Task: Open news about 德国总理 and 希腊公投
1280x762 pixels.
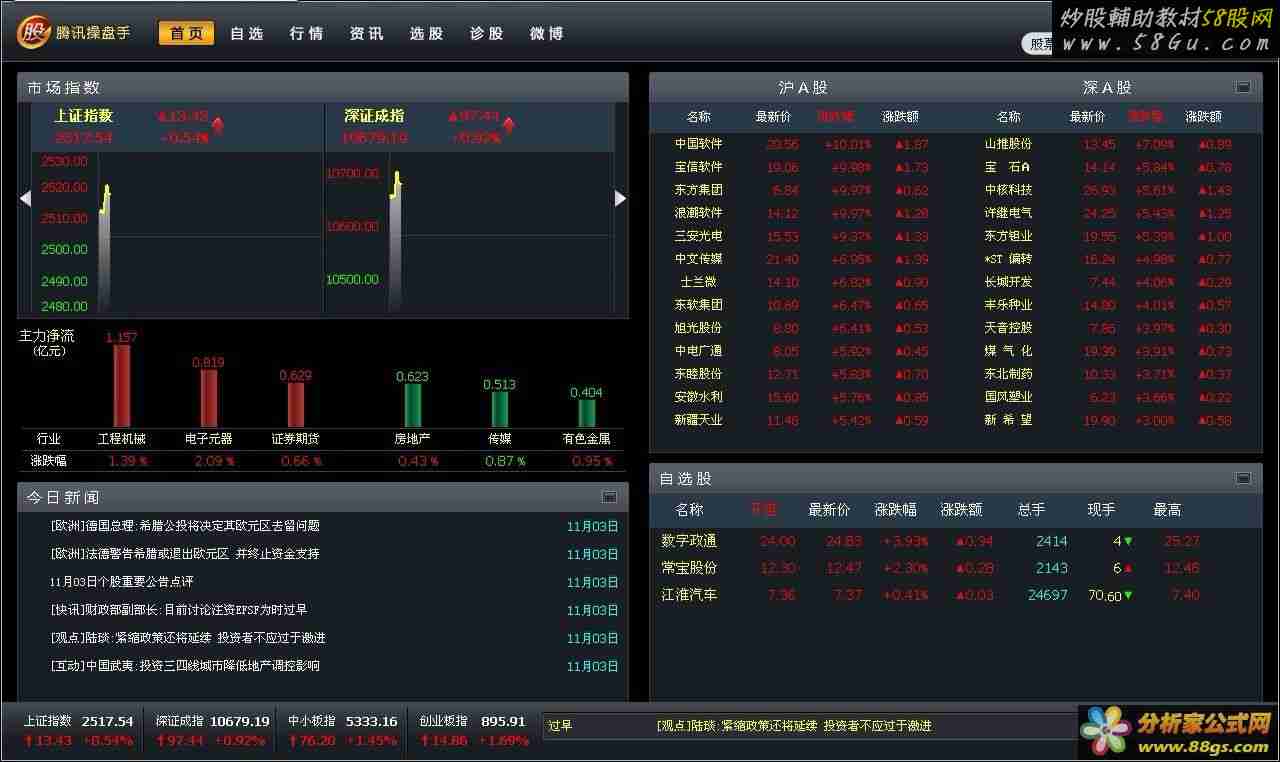Action: [x=185, y=526]
